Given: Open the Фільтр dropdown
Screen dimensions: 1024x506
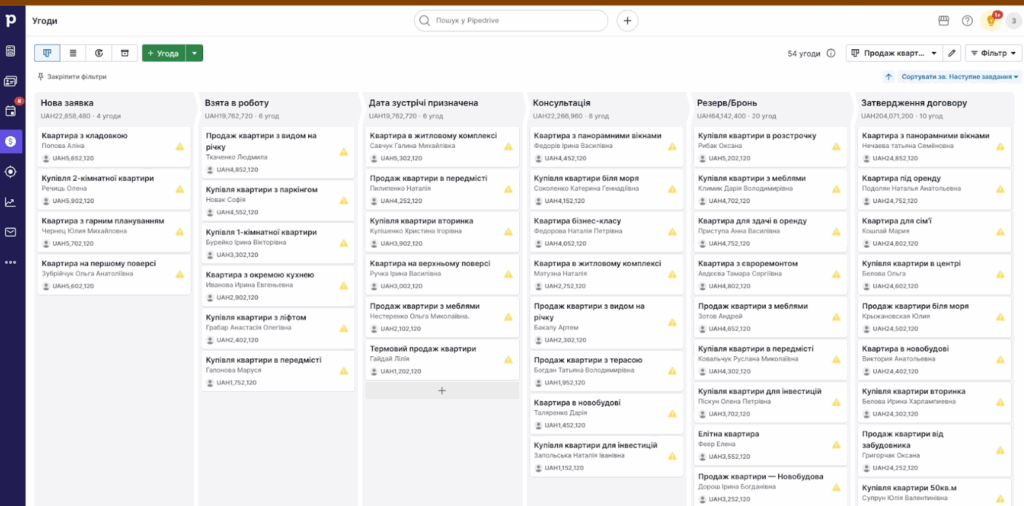Looking at the screenshot, I should 992,53.
